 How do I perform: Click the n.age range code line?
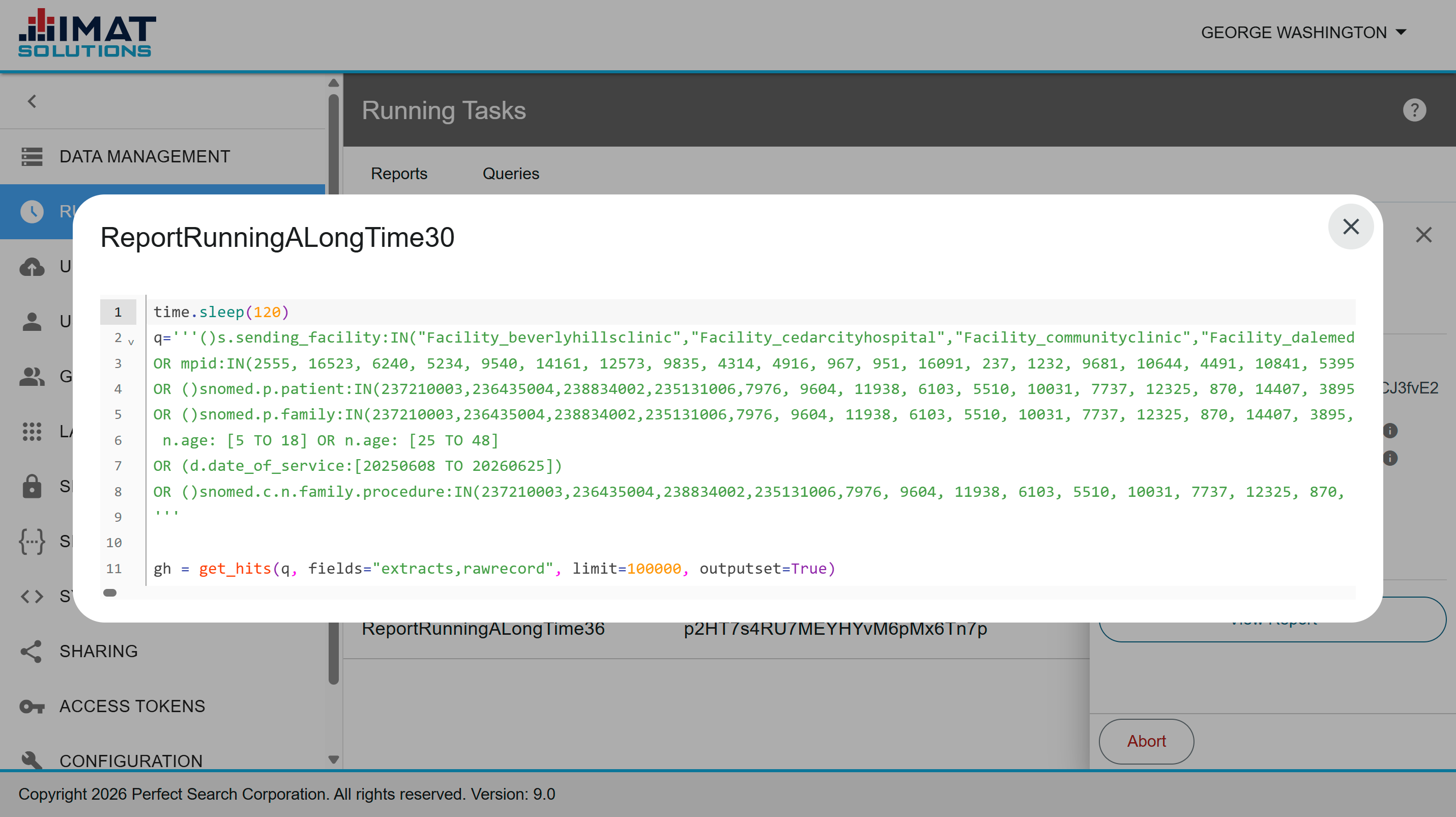tap(330, 440)
